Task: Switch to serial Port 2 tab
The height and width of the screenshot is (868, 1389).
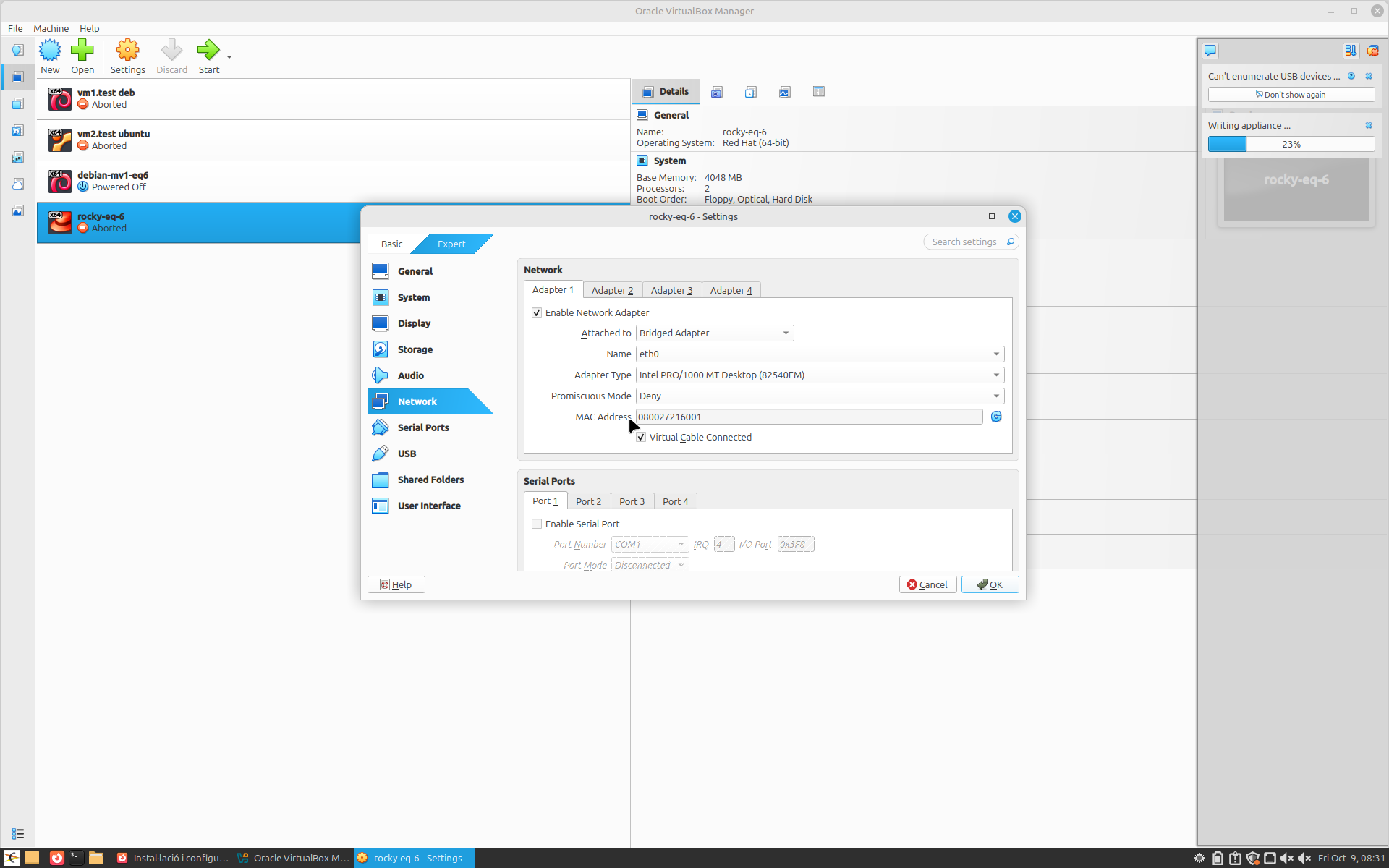Action: (588, 501)
